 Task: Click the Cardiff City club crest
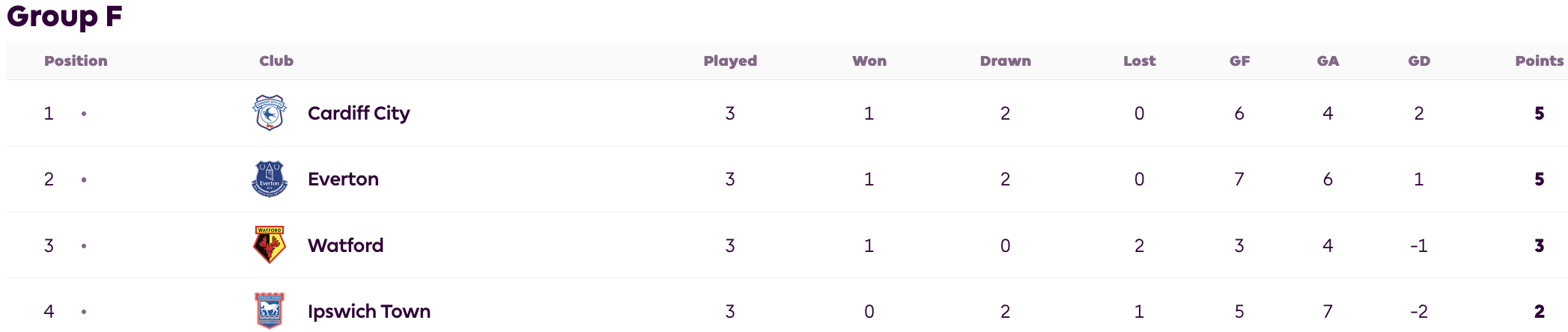click(x=270, y=113)
